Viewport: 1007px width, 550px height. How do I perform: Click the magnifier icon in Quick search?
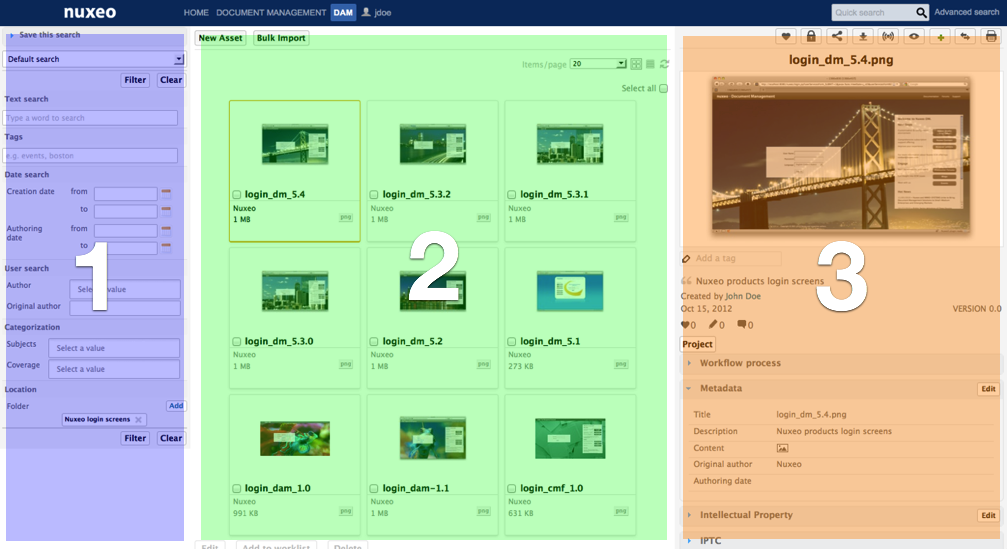pyautogui.click(x=921, y=12)
